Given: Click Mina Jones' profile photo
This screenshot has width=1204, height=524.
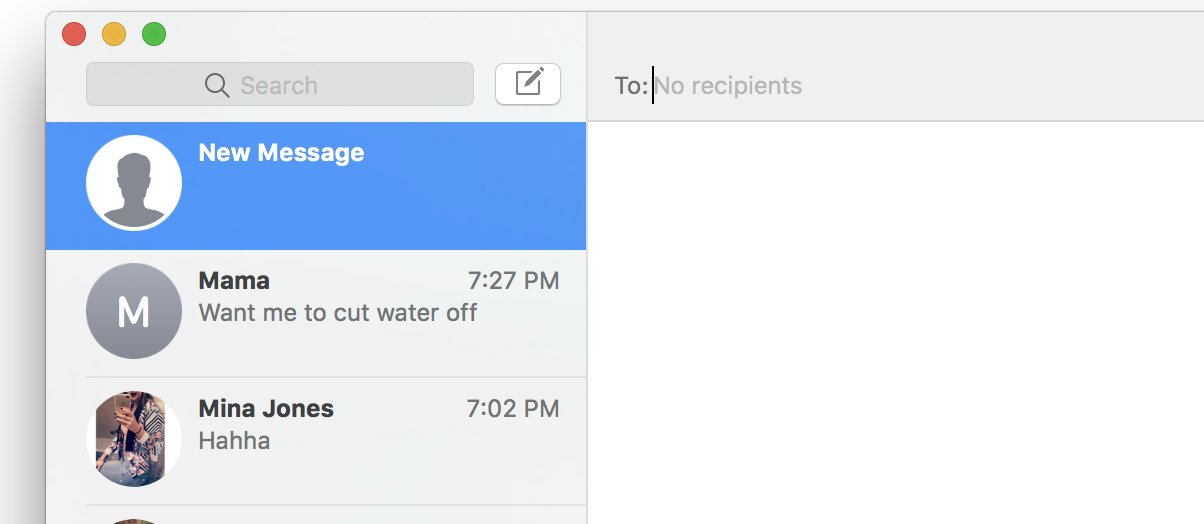Looking at the screenshot, I should (x=134, y=439).
